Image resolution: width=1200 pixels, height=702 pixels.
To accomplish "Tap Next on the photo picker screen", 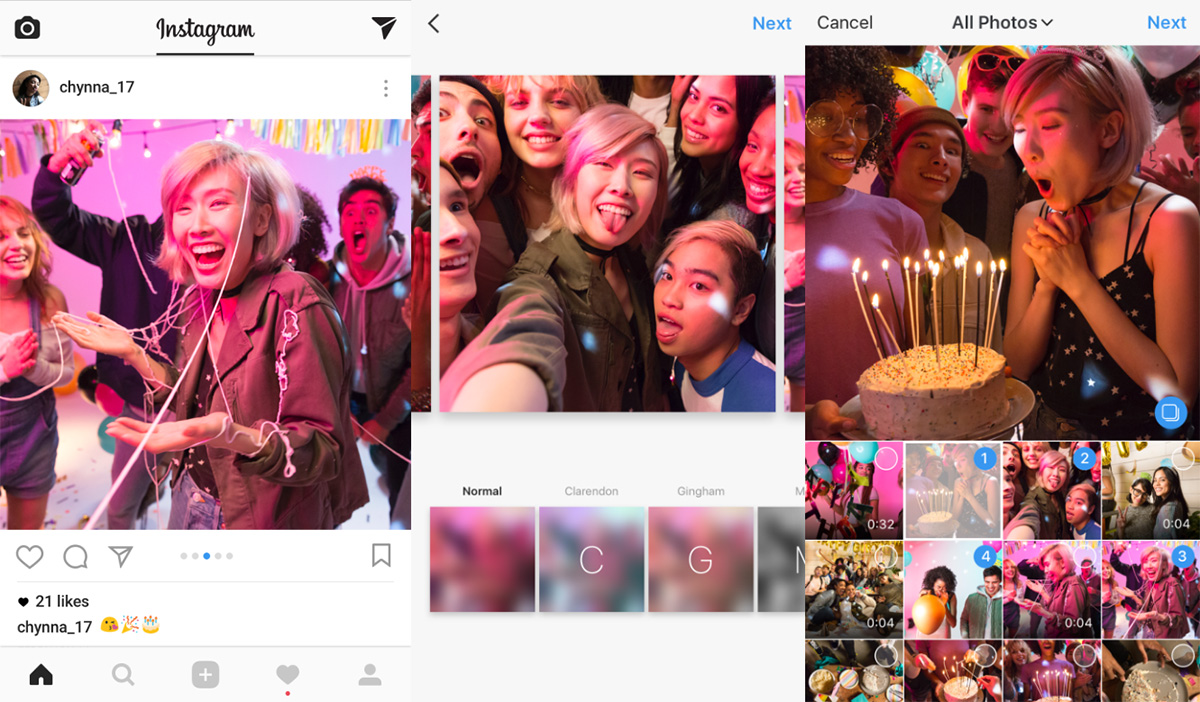I will [1166, 23].
